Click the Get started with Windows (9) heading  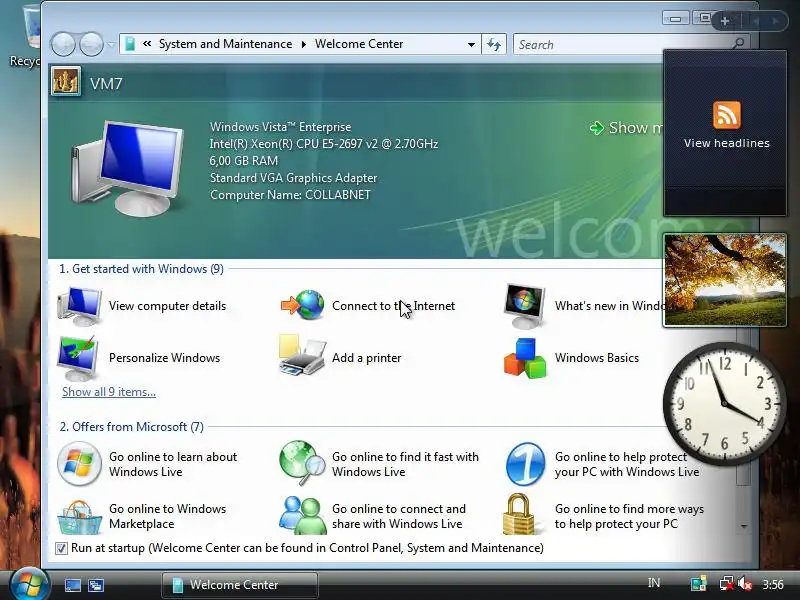coord(141,269)
